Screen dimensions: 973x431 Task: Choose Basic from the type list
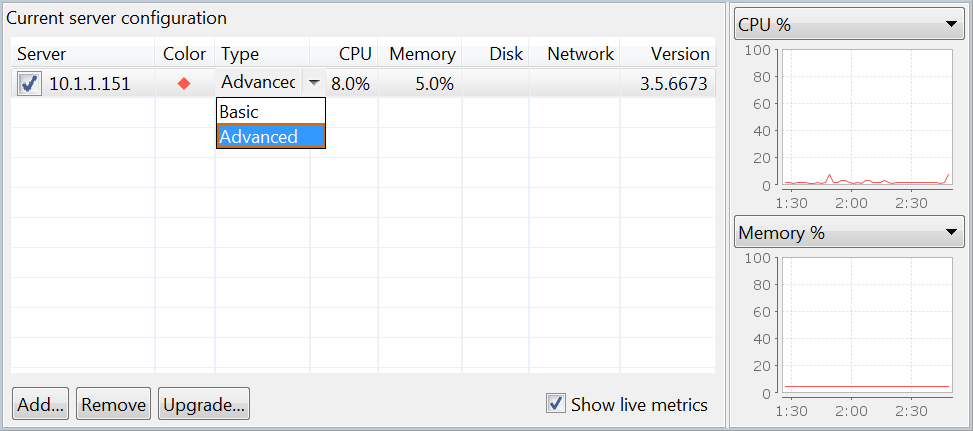(x=271, y=112)
